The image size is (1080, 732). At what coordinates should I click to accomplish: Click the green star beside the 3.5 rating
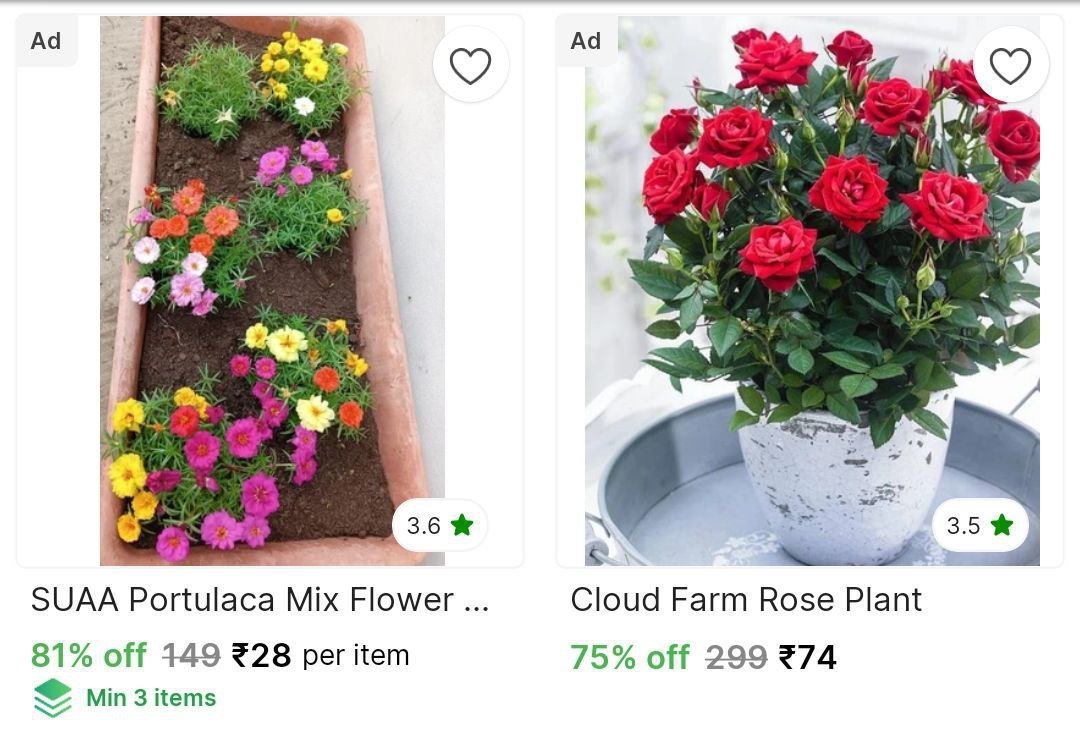1001,525
